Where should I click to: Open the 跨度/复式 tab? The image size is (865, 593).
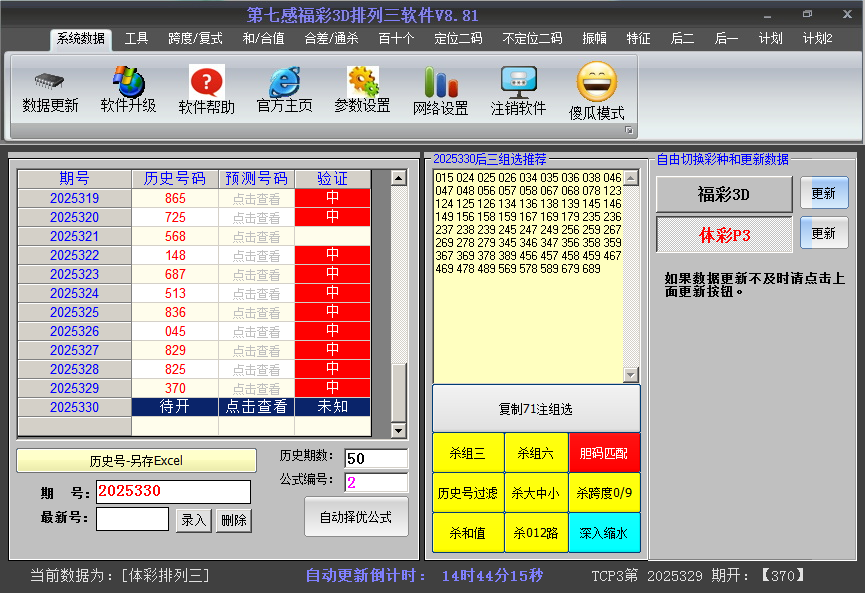(x=195, y=39)
